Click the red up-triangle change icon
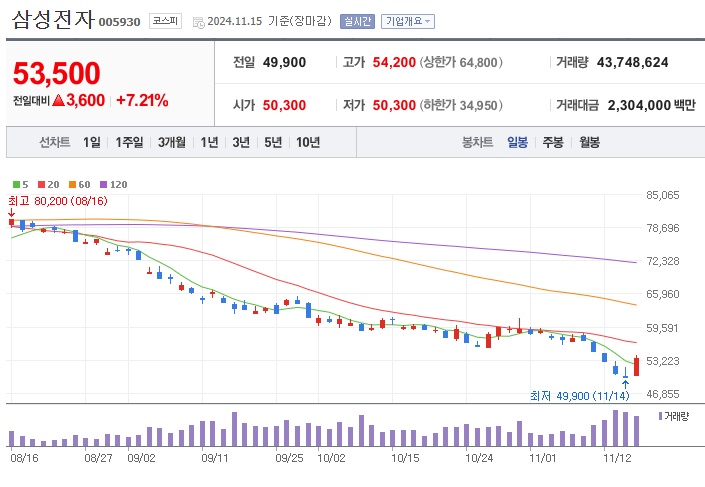Image resolution: width=705 pixels, height=487 pixels. click(58, 100)
